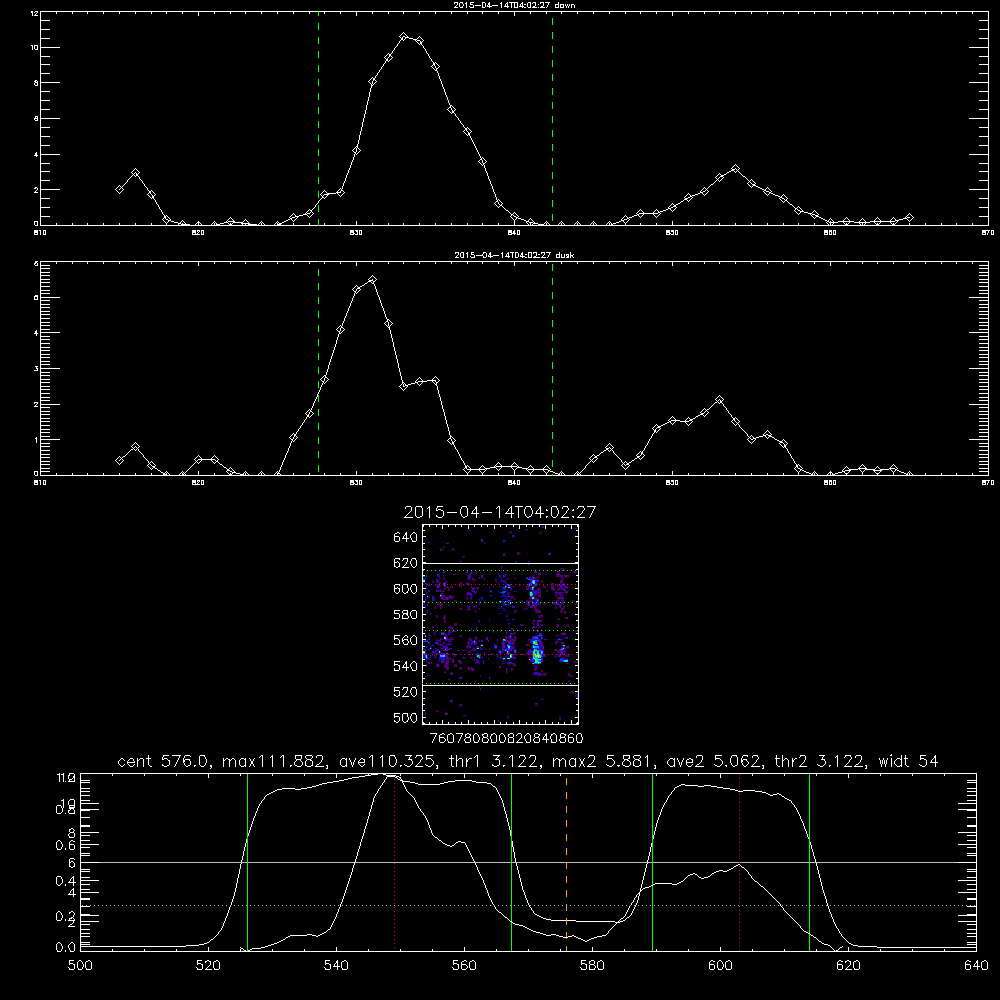1000x1000 pixels.
Task: Click the '2015-04-14T04:02:27 dusk' plot title
Action: (514, 255)
